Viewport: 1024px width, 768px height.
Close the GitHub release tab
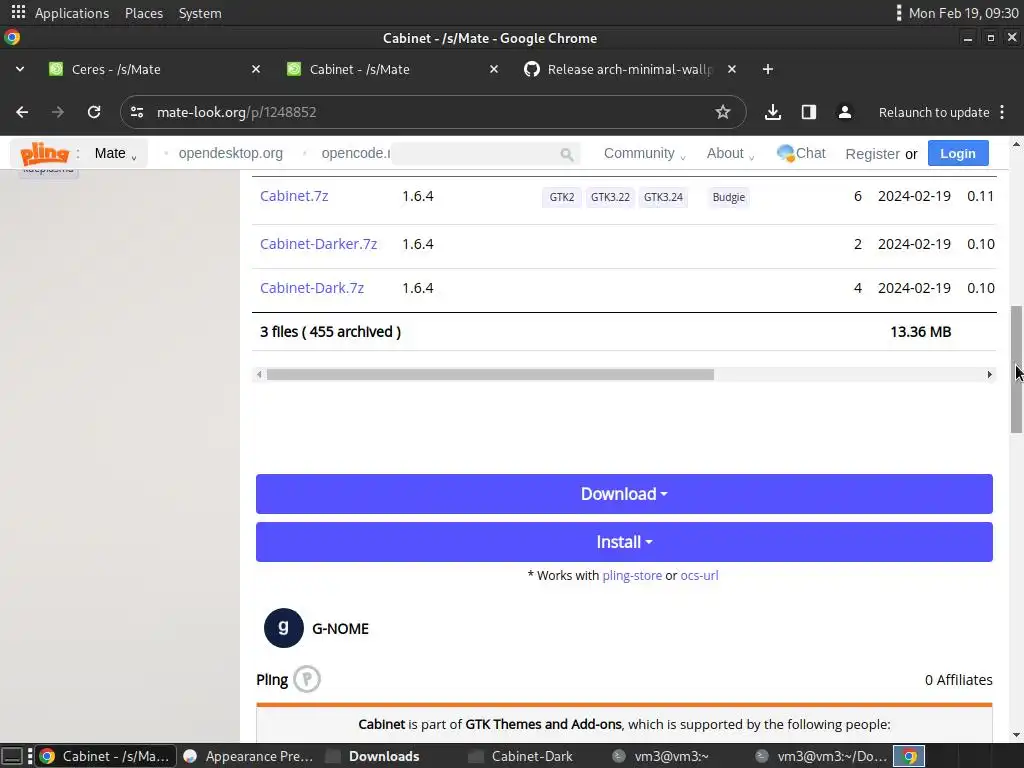[x=731, y=69]
